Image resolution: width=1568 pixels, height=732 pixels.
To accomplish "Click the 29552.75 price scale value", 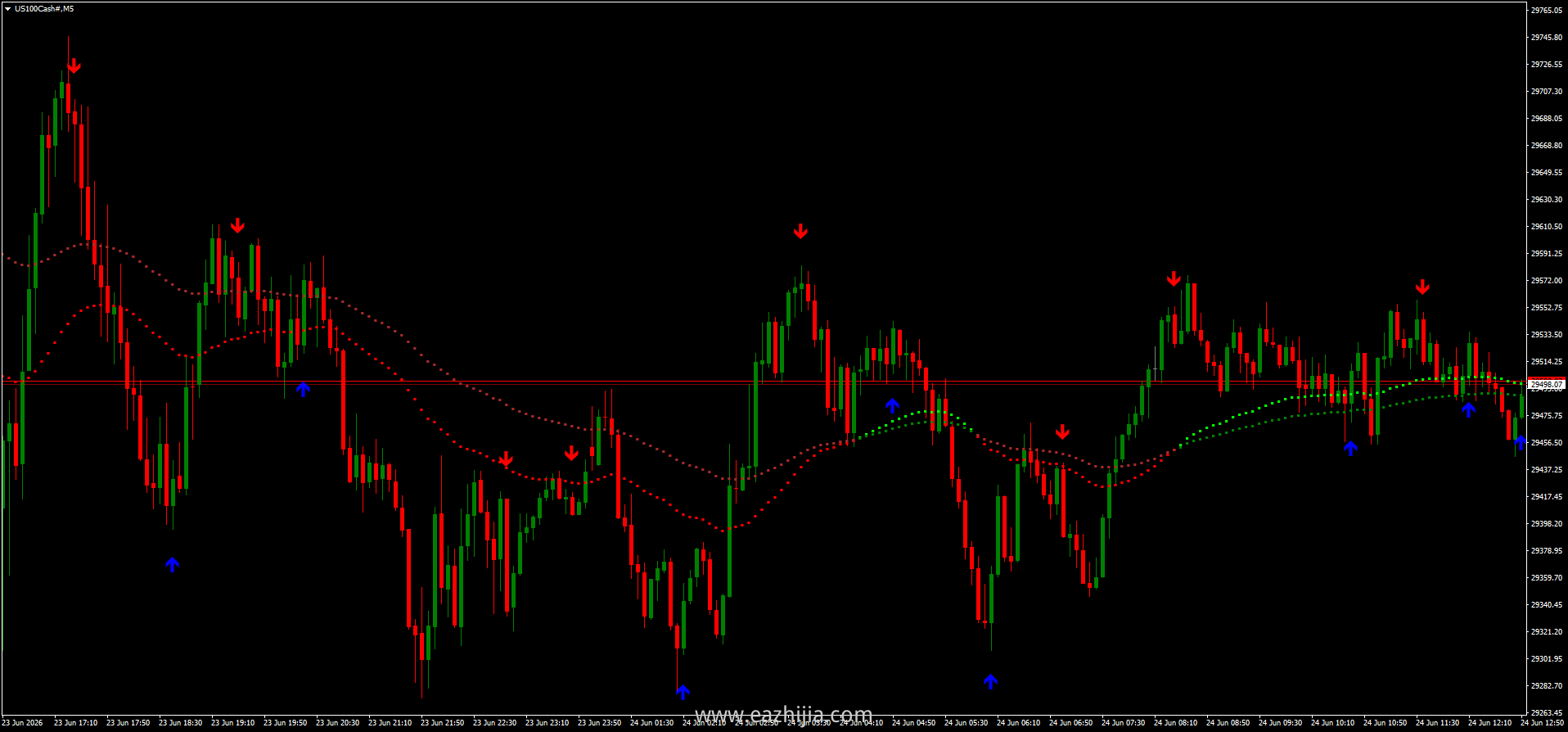I will click(x=1547, y=307).
